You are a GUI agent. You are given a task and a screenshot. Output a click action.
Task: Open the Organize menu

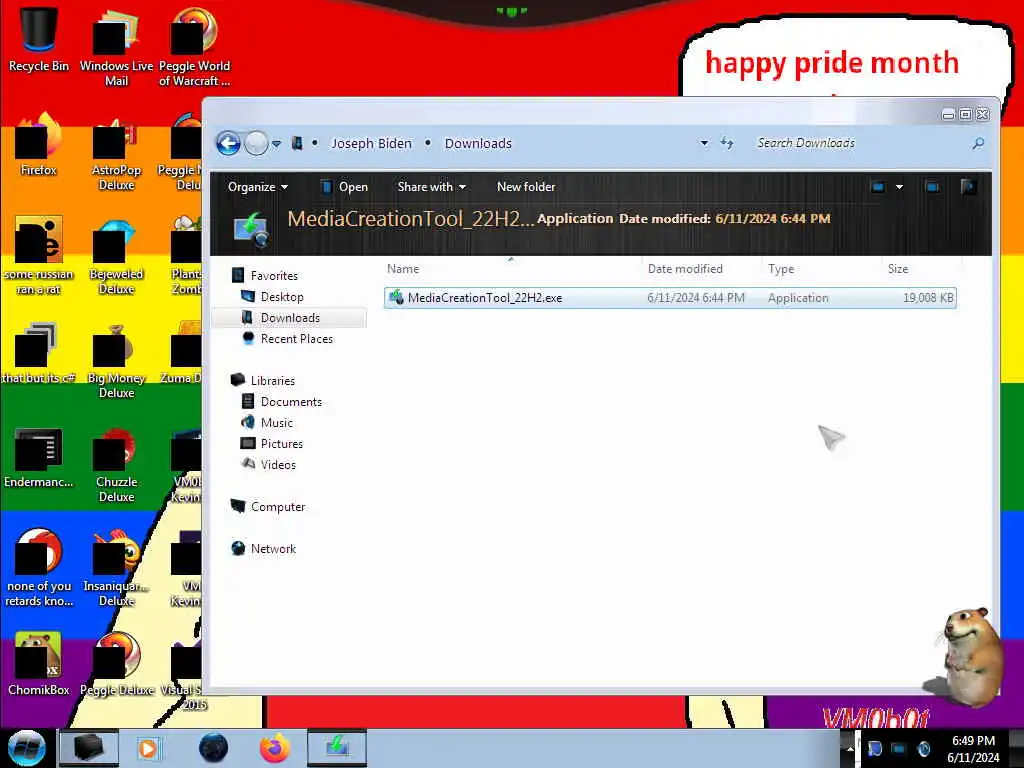pos(257,187)
